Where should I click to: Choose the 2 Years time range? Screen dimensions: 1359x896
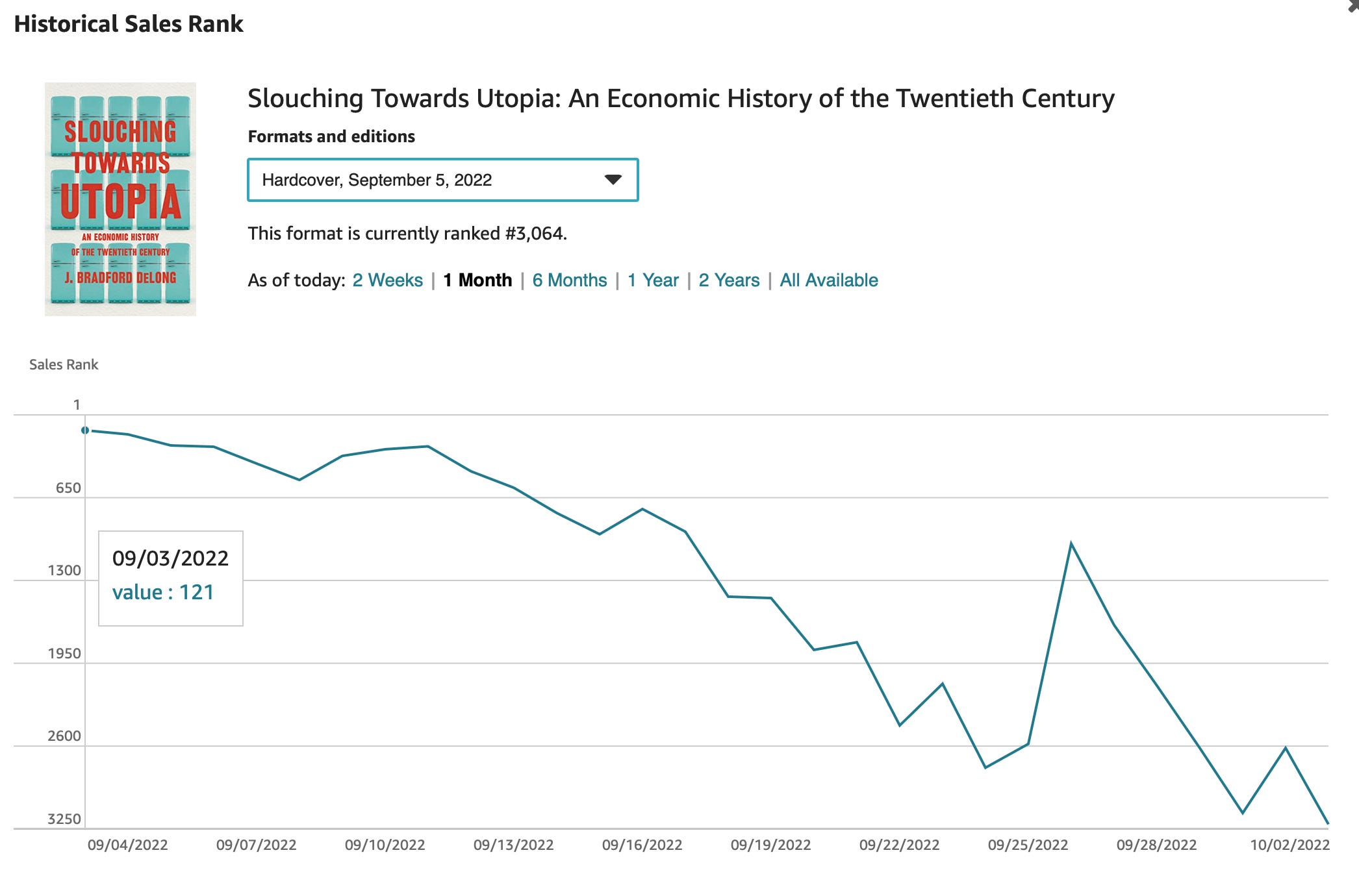point(728,280)
